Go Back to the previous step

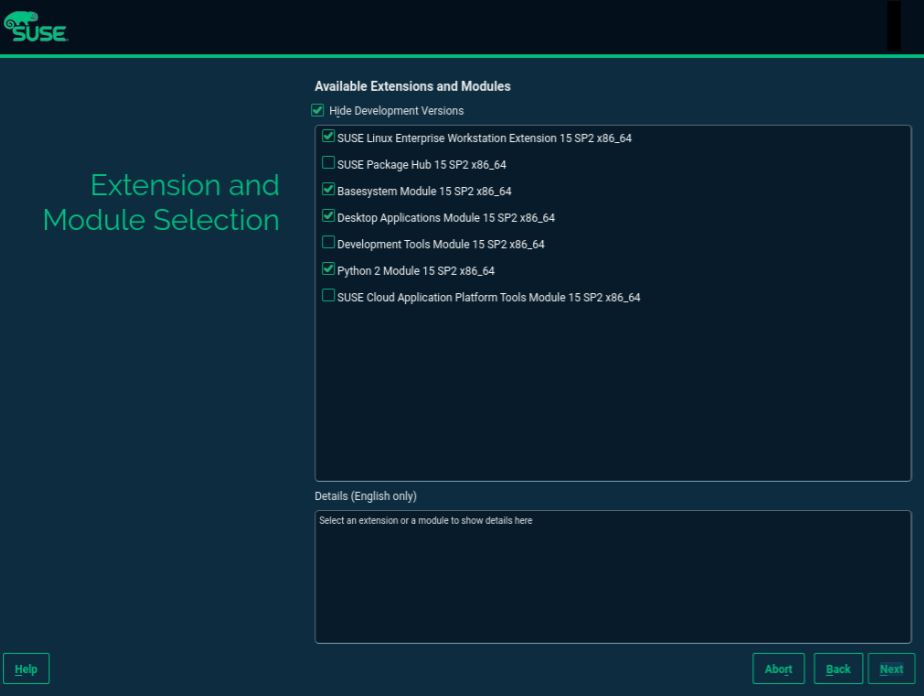838,669
